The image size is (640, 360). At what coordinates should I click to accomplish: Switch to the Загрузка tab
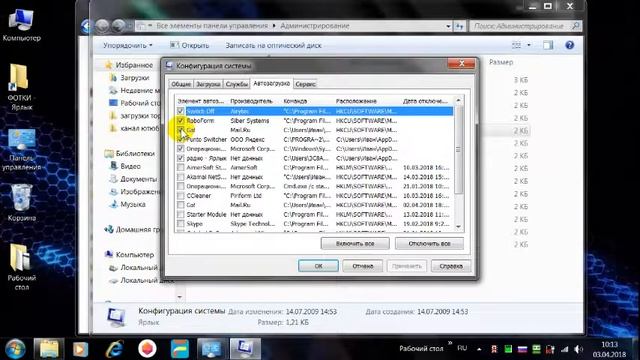208,84
